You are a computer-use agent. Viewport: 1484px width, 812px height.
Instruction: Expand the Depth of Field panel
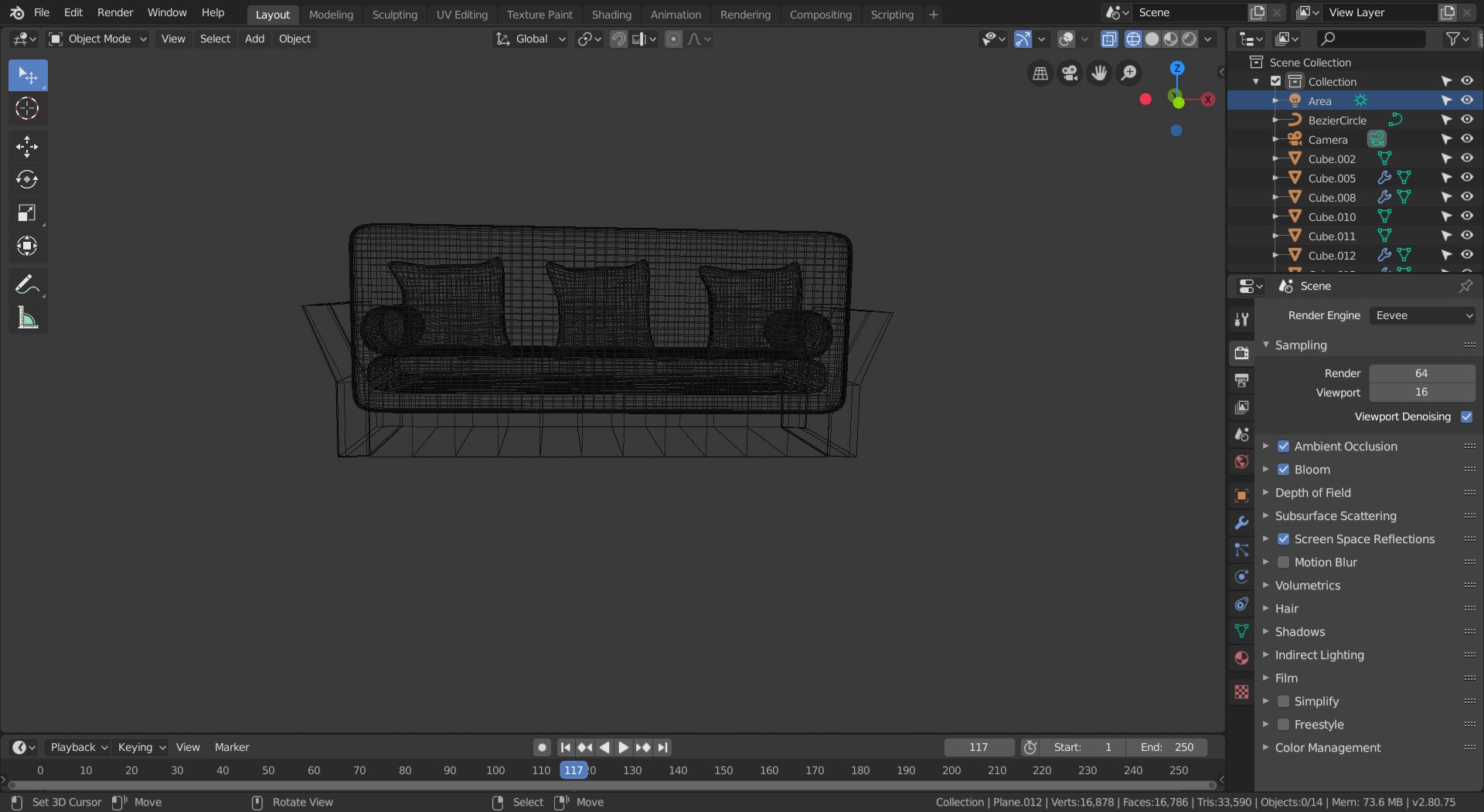(x=1312, y=492)
